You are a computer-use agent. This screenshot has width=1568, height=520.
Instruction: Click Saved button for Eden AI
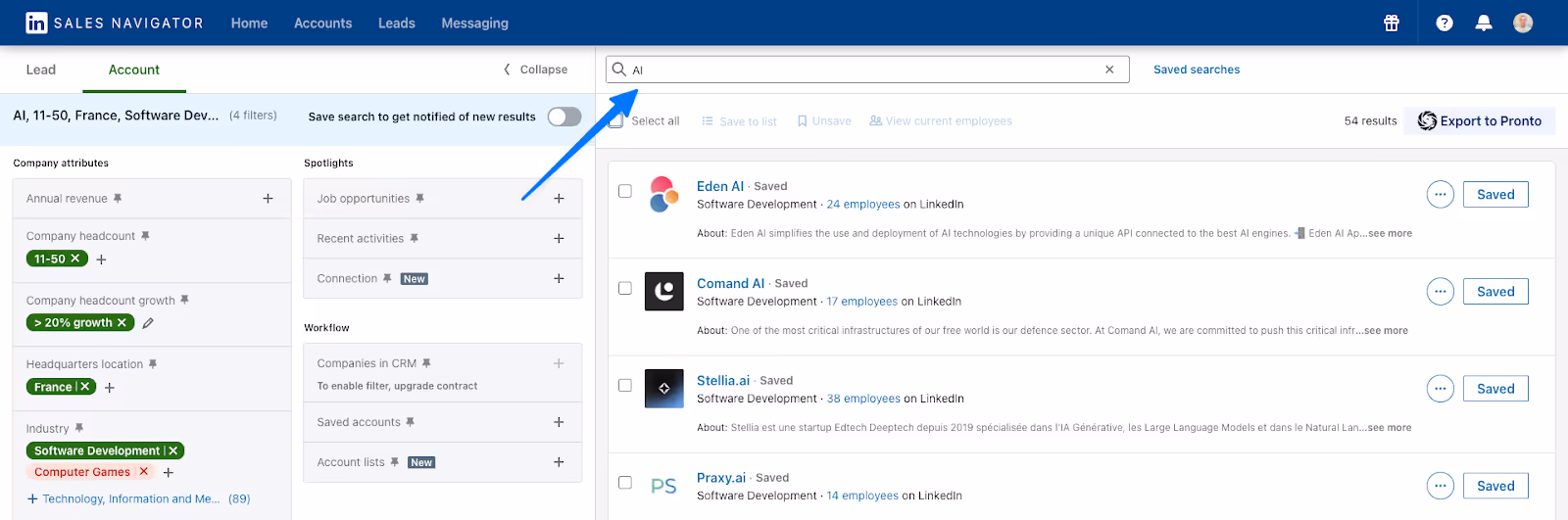click(x=1495, y=195)
